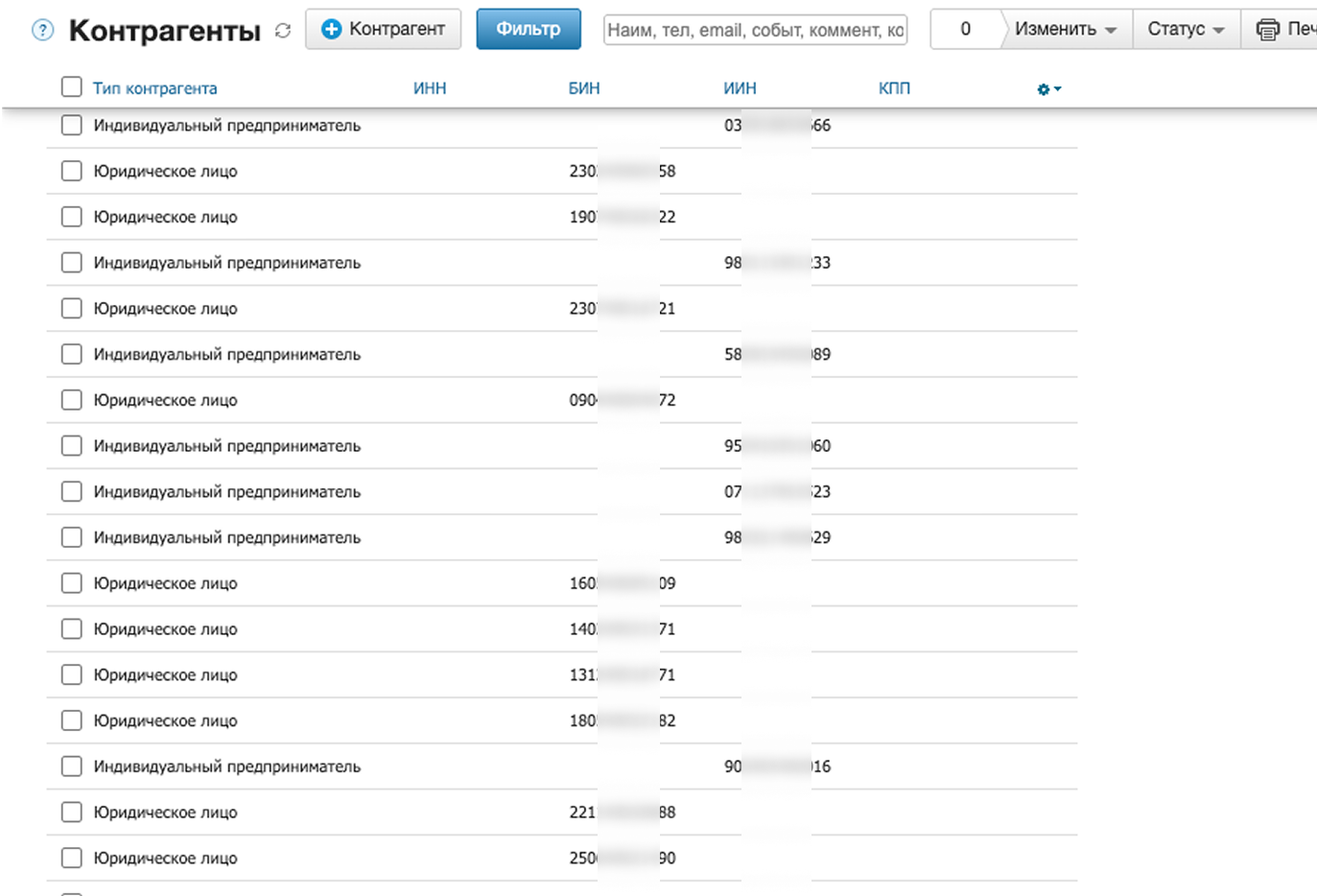Expand the Статус dropdown

pyautogui.click(x=1186, y=30)
